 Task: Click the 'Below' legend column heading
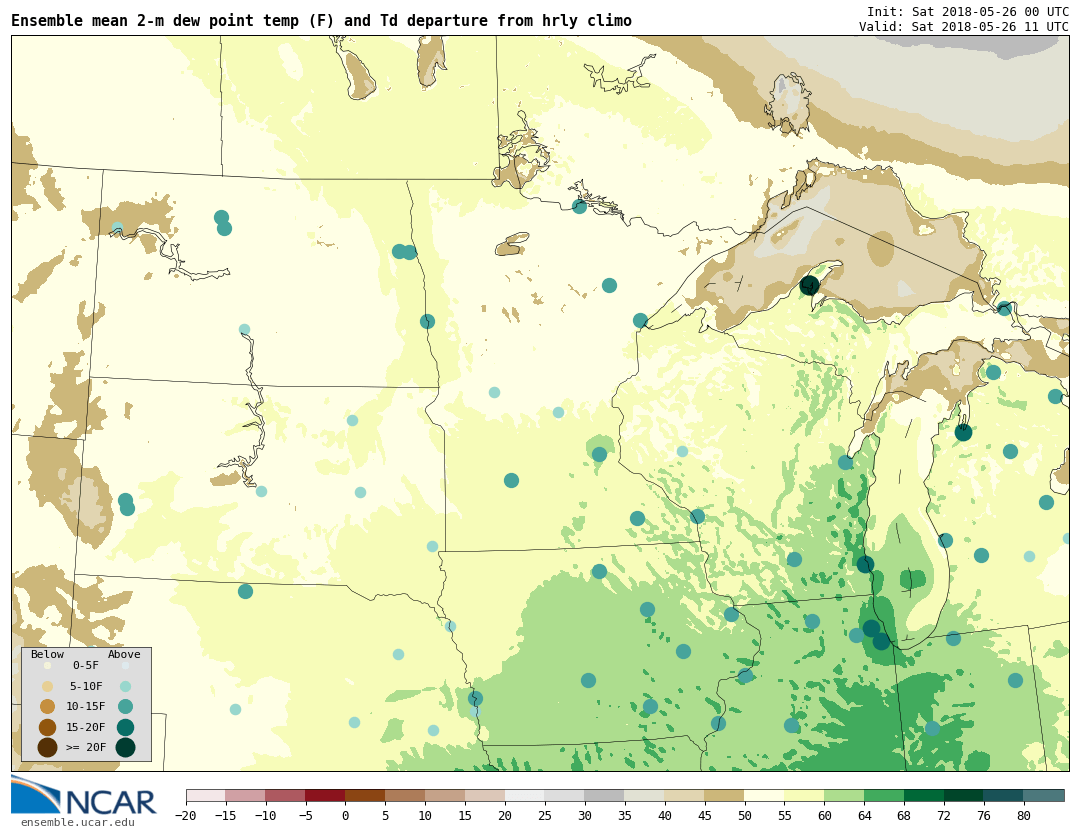pos(48,654)
